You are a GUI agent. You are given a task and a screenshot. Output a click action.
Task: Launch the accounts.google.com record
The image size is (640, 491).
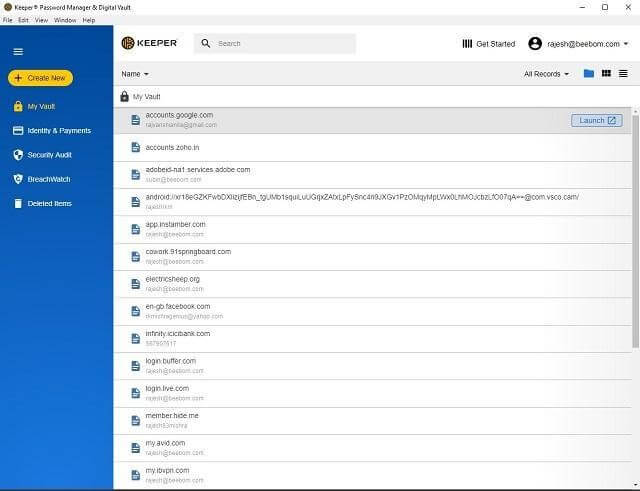click(597, 120)
